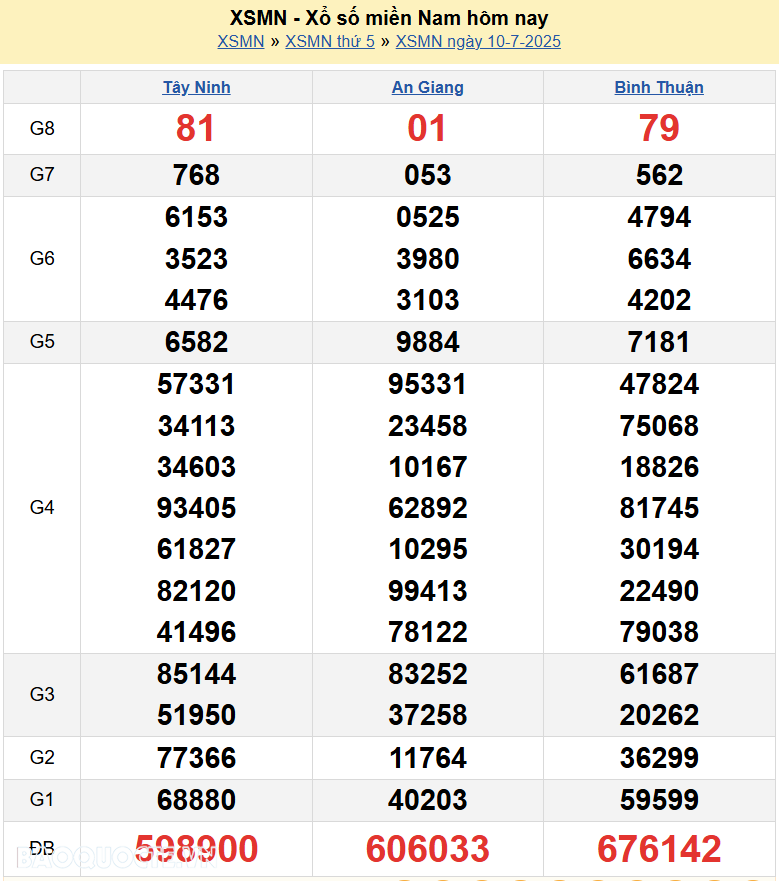Image resolution: width=779 pixels, height=881 pixels.
Task: Open the XSMN breadcrumb link
Action: click(240, 41)
